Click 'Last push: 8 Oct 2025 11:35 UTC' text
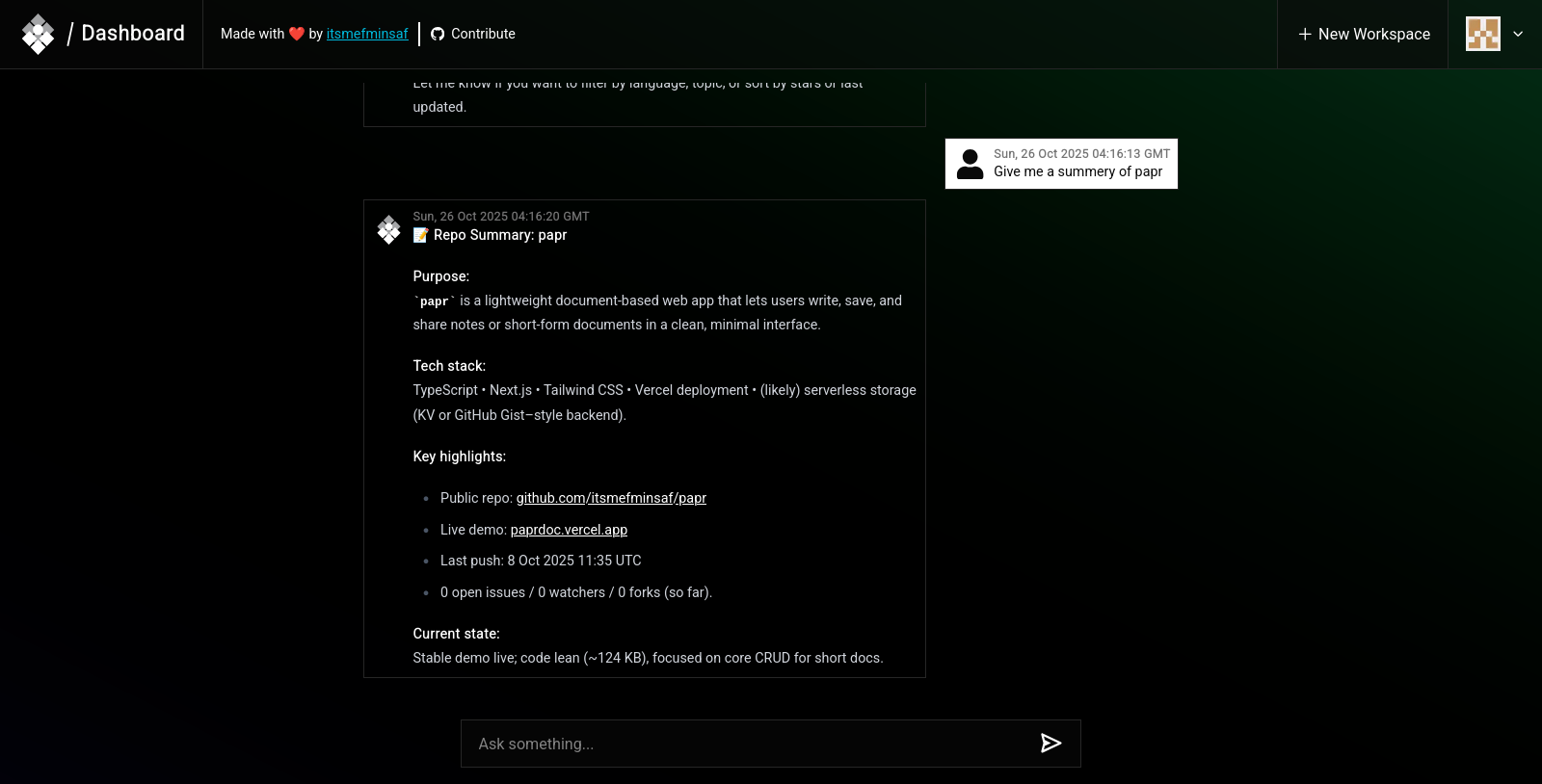This screenshot has height=784, width=1542. [x=541, y=561]
